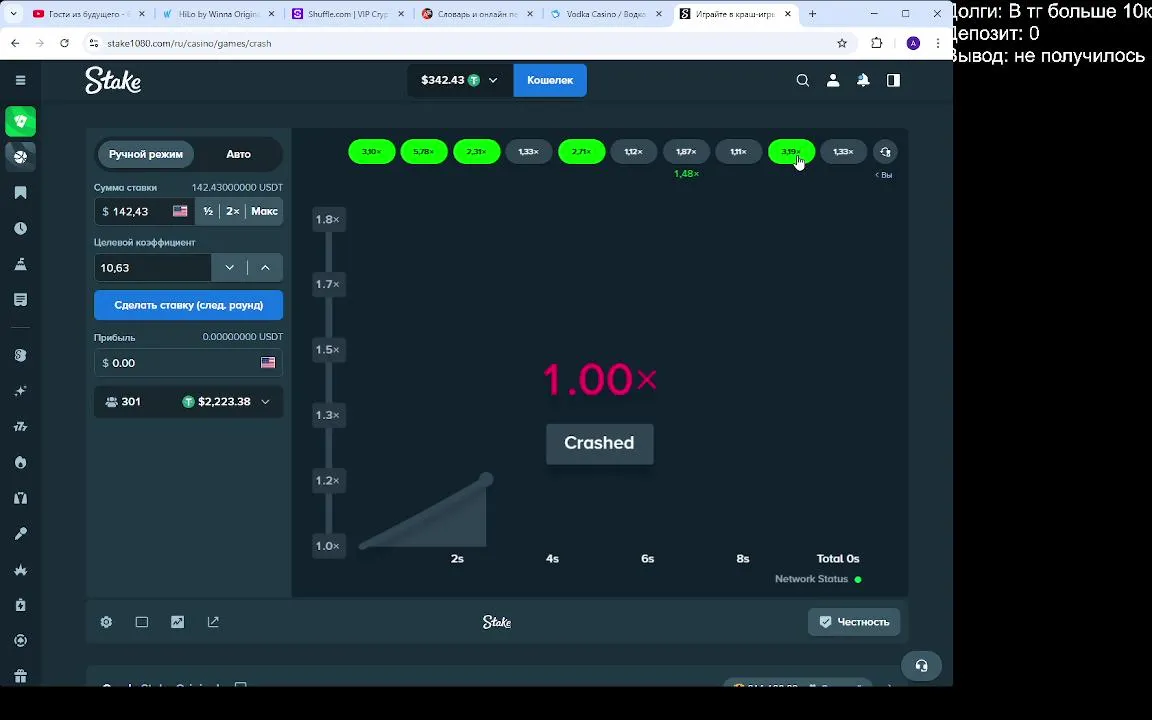Open the 1,12× result chip
The width and height of the screenshot is (1152, 720).
(633, 152)
